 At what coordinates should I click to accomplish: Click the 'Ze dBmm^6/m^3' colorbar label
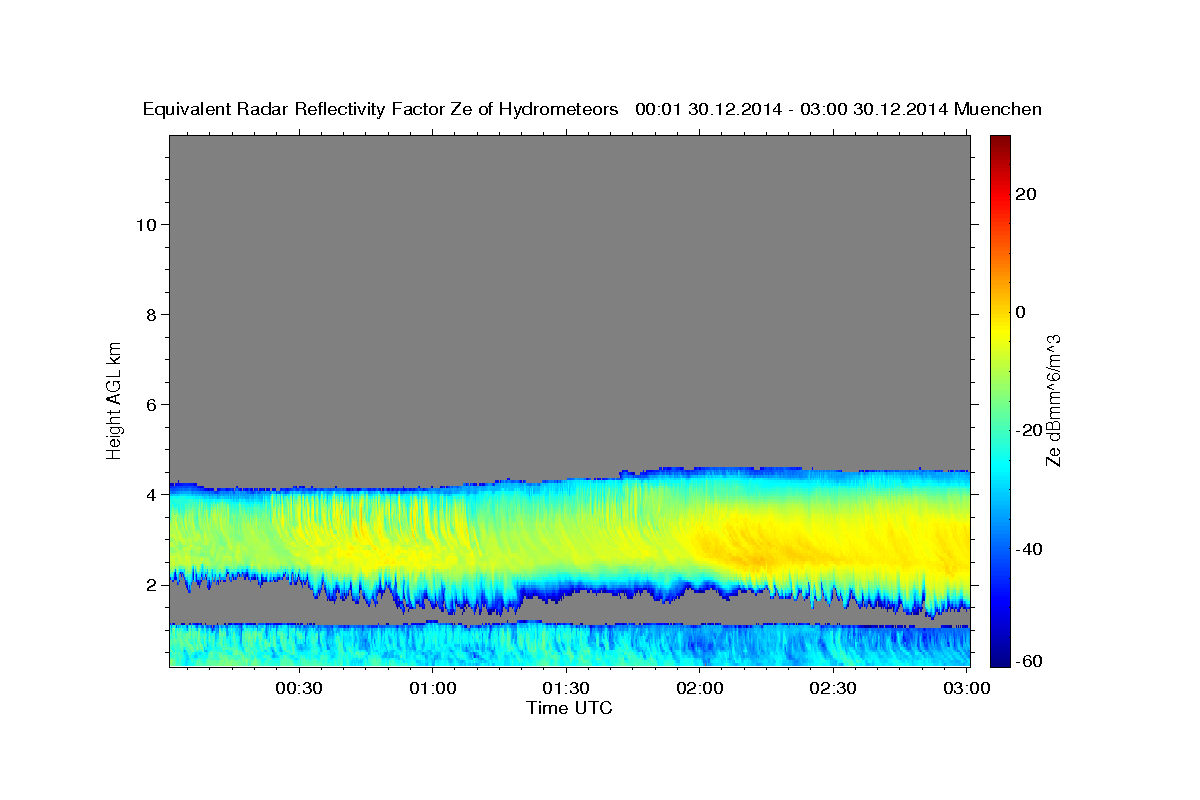tap(1053, 400)
